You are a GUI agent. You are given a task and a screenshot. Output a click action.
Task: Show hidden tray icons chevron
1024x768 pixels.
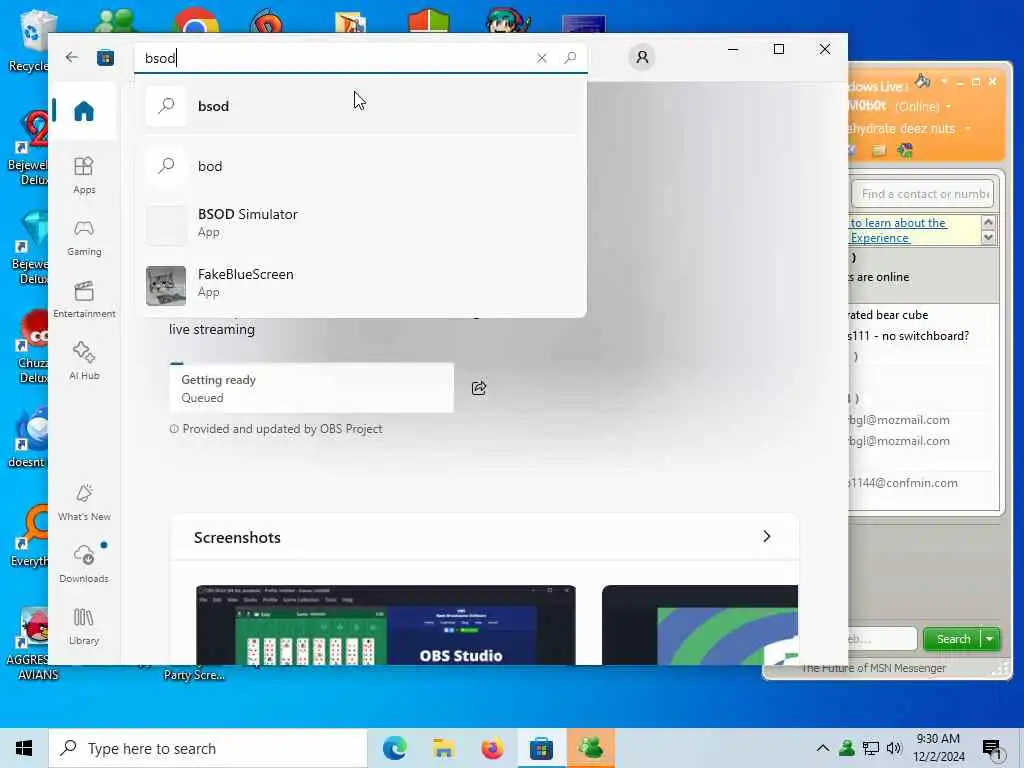coord(823,748)
